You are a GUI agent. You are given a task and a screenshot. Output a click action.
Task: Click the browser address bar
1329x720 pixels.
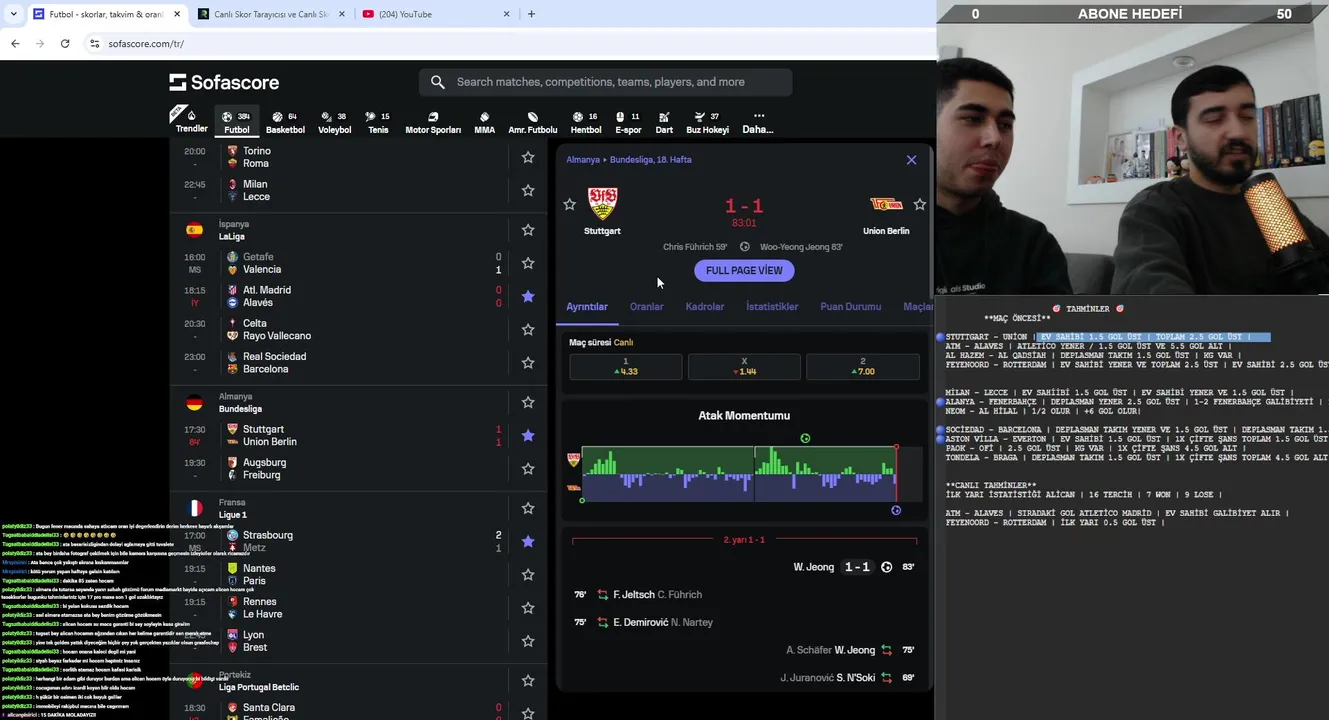[x=500, y=43]
